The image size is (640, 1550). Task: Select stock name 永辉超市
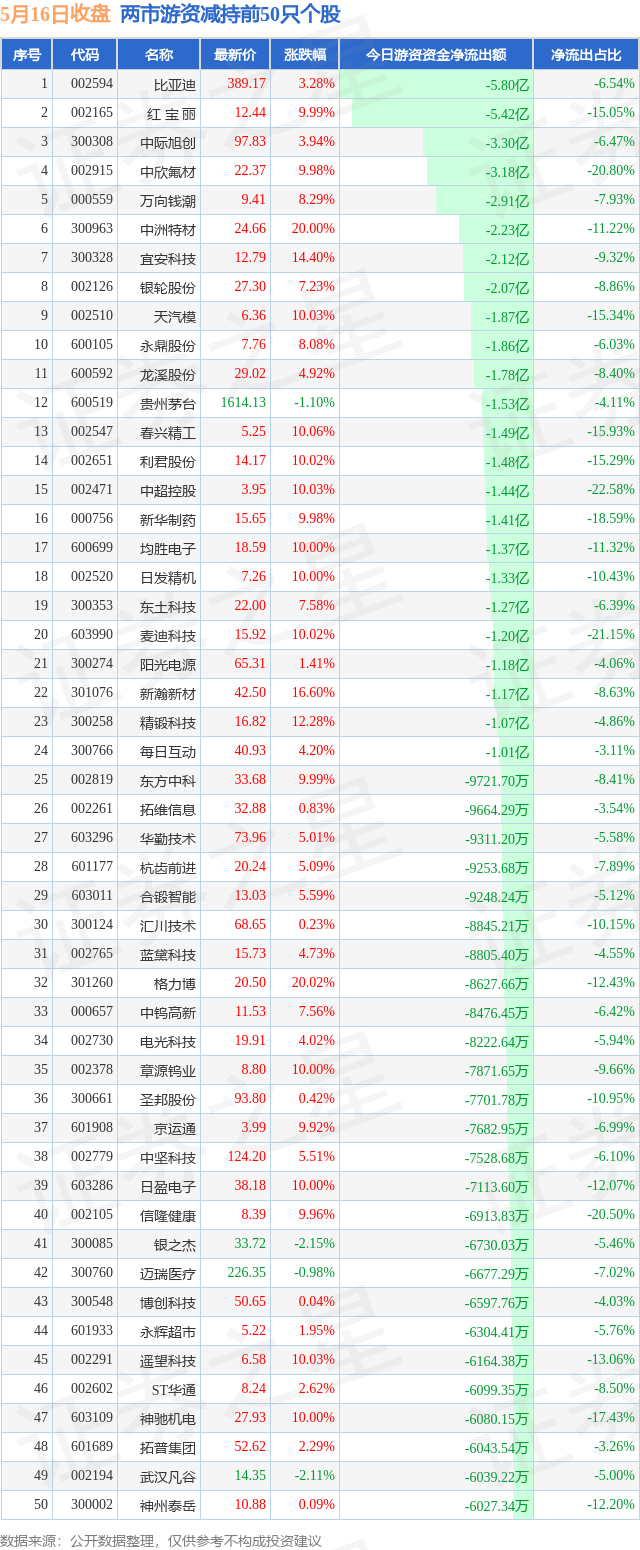(168, 1331)
